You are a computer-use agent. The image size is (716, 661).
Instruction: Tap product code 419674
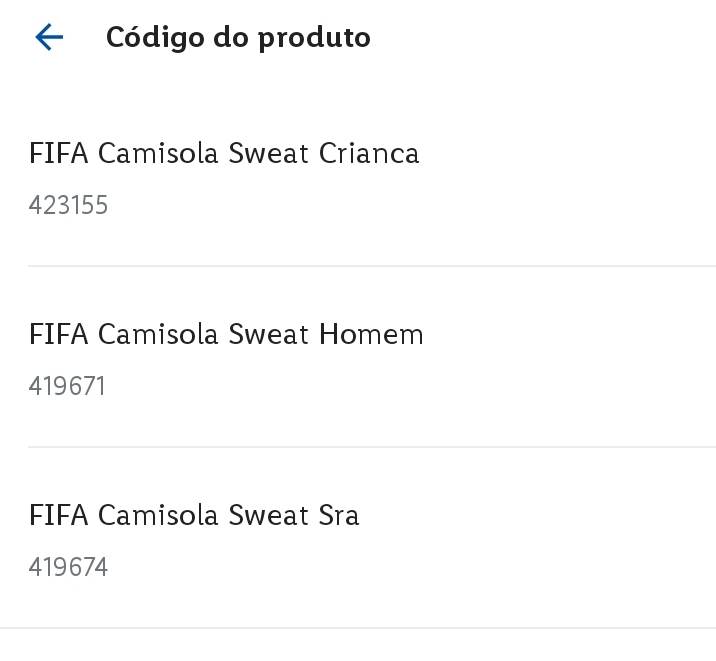68,567
